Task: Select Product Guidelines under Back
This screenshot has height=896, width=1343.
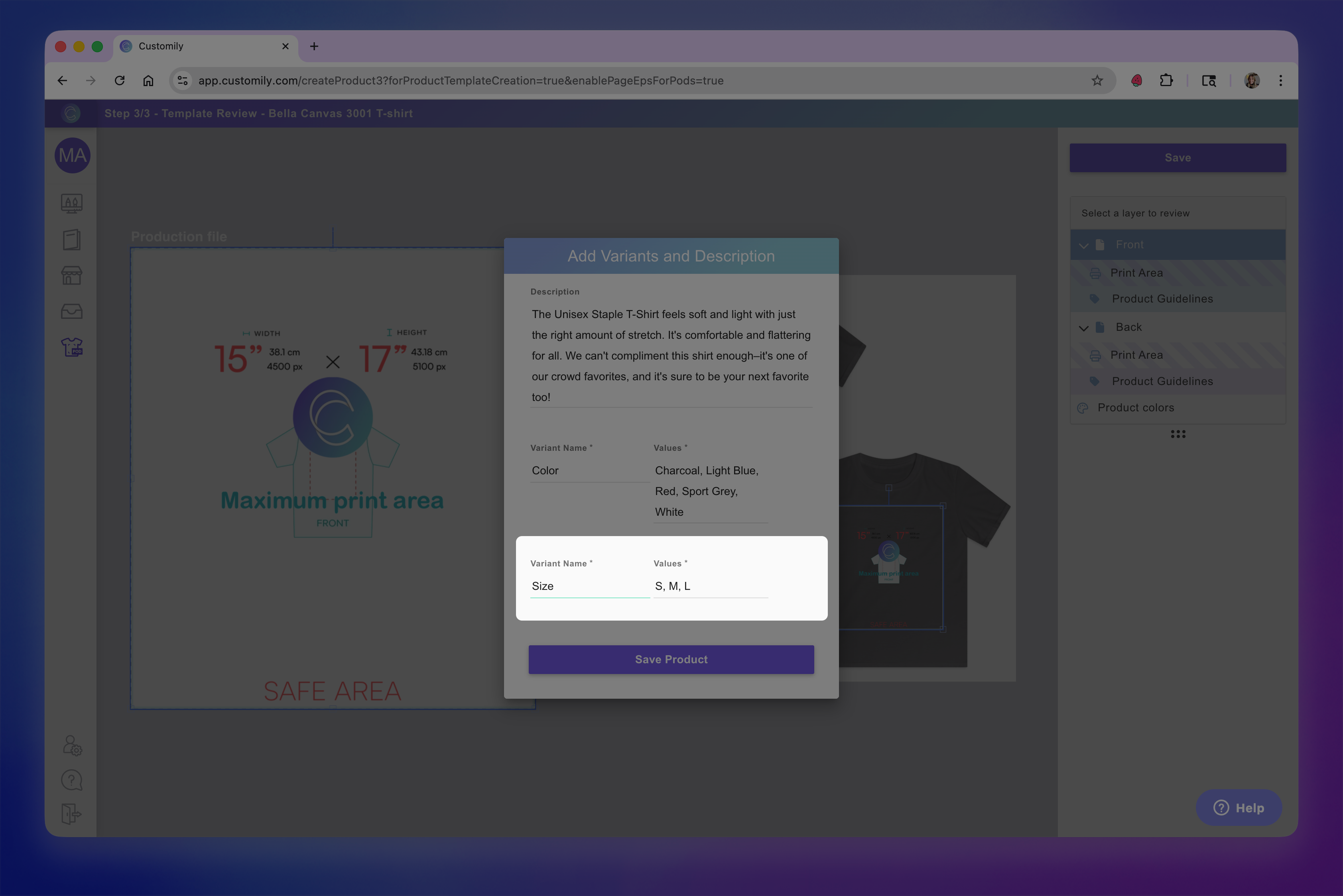Action: tap(1162, 381)
